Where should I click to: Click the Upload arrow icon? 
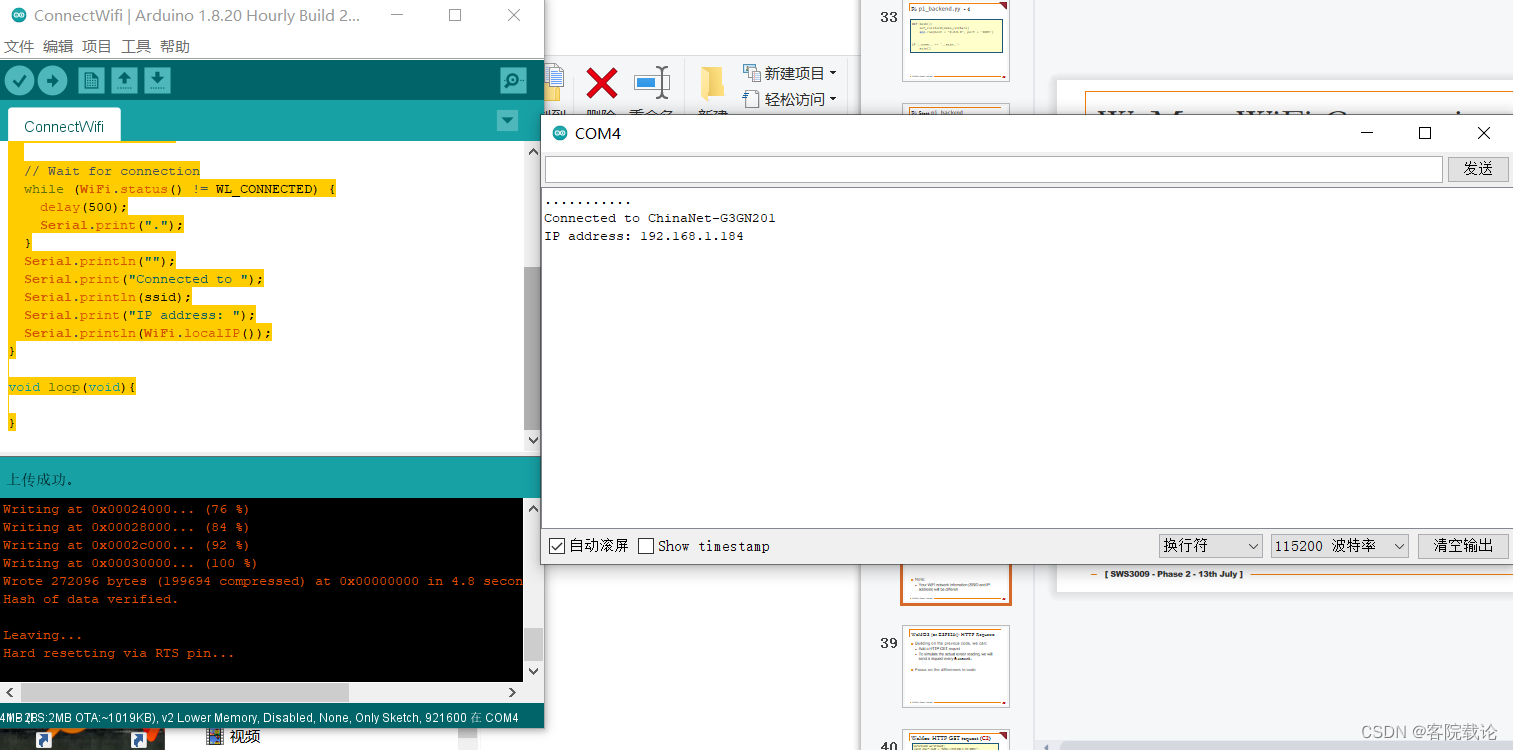coord(52,81)
